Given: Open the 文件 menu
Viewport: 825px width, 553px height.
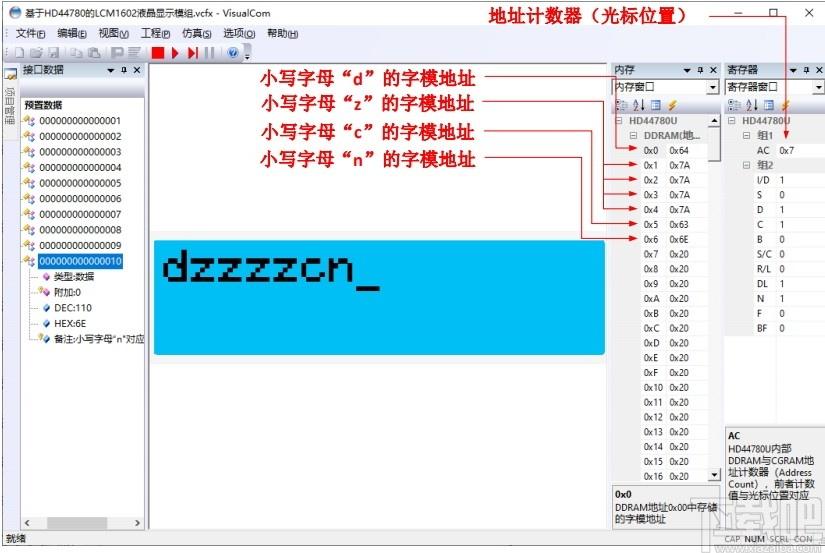Looking at the screenshot, I should [x=30, y=34].
